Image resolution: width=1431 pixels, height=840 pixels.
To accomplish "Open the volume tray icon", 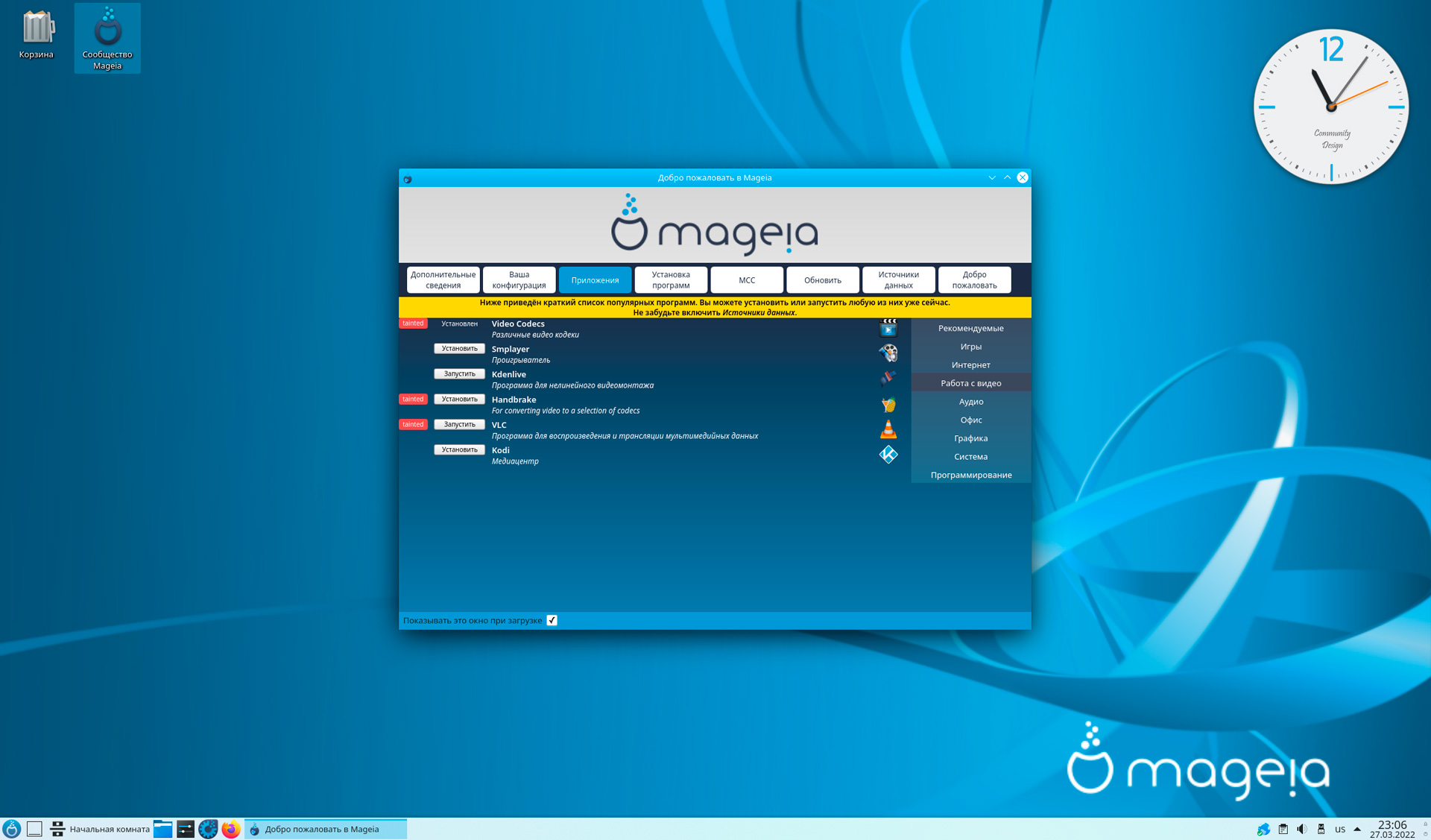I will pos(1301,829).
